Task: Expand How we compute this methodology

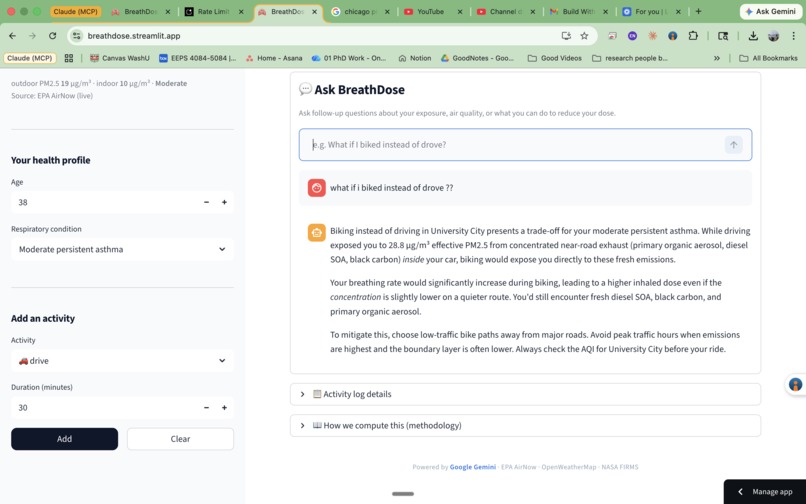Action: 525,425
